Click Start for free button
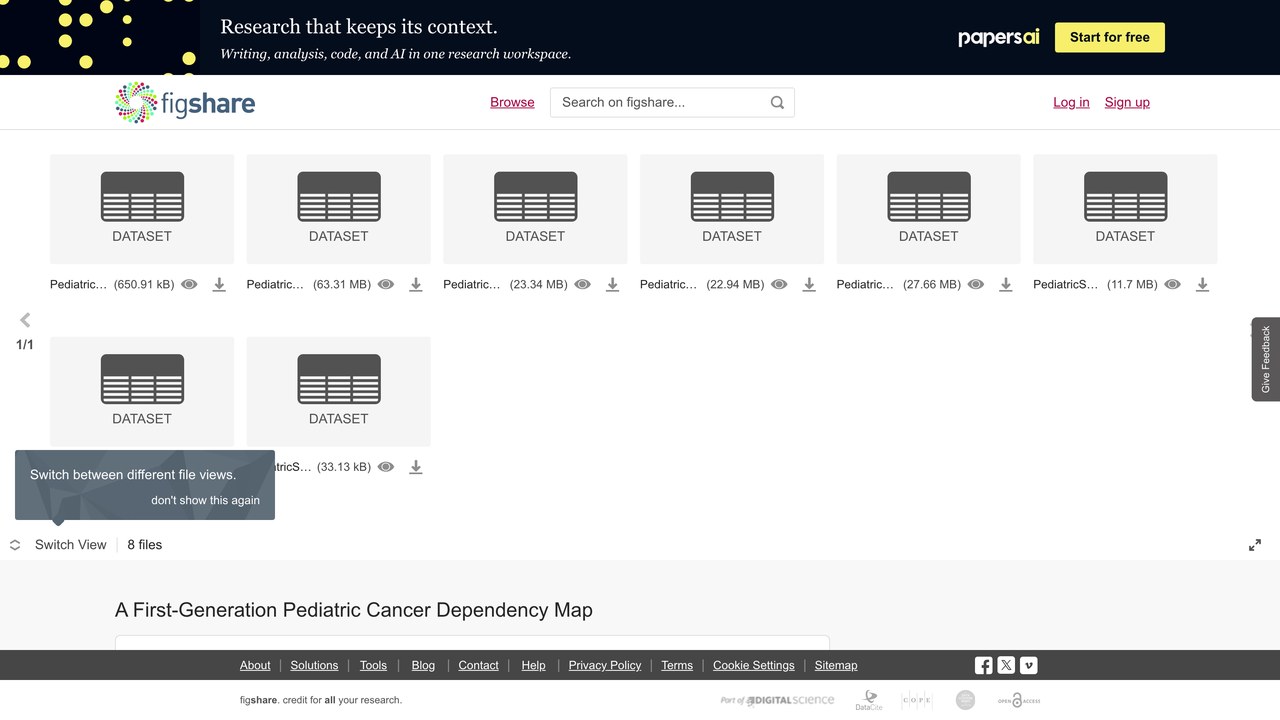Screen dimensions: 1280x720 (x=1110, y=37)
